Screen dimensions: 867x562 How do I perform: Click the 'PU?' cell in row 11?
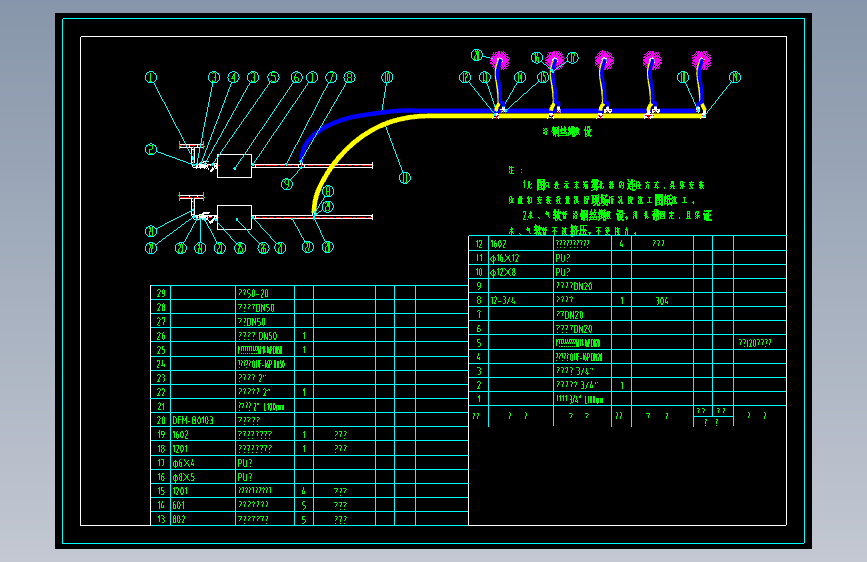(563, 258)
